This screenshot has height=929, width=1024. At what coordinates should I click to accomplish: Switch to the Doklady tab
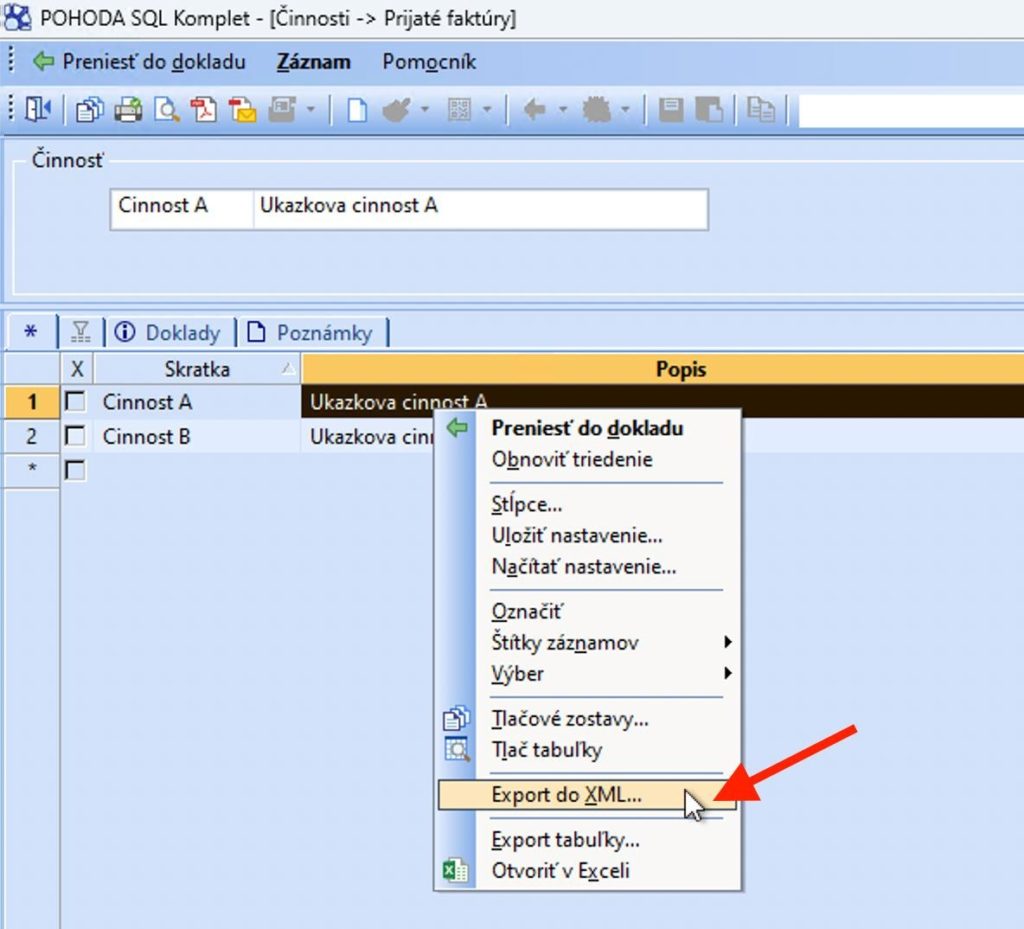coord(168,332)
